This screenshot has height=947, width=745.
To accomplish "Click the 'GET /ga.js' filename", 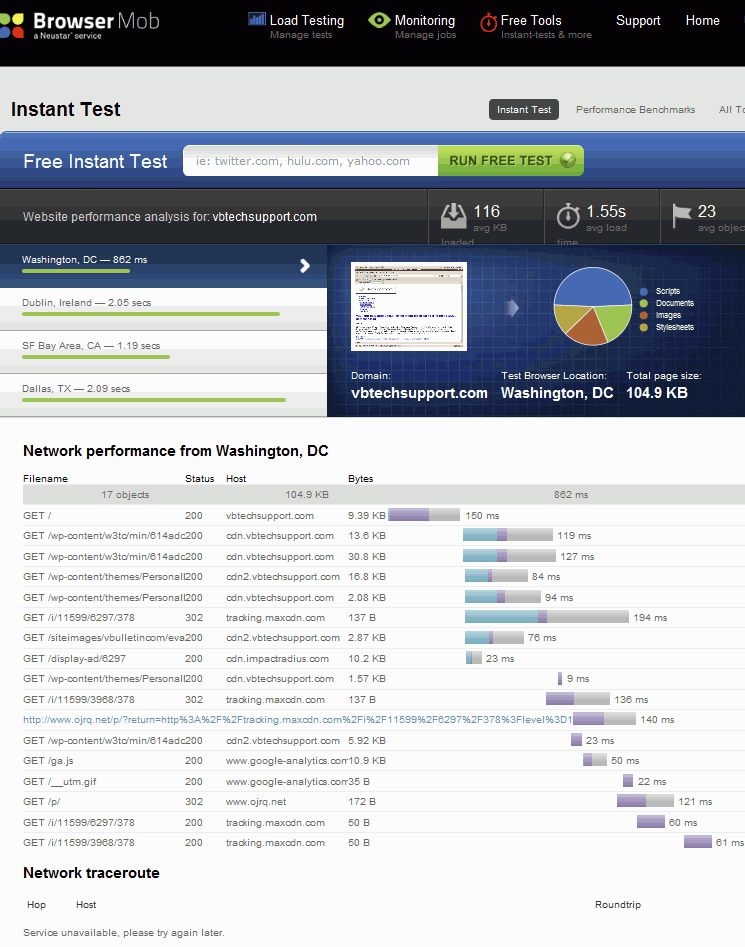I will 48,761.
